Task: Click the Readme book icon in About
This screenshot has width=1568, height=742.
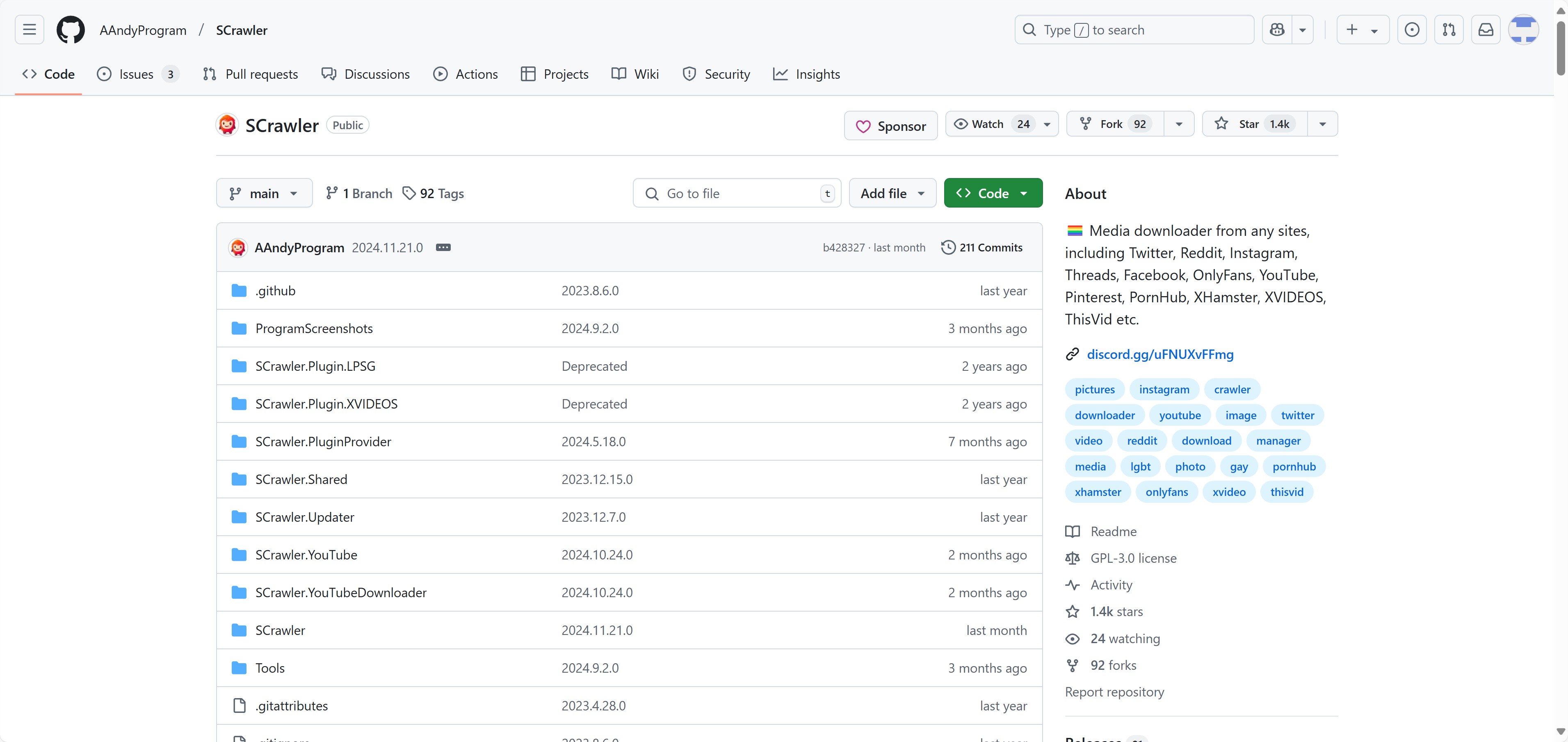Action: (x=1073, y=532)
